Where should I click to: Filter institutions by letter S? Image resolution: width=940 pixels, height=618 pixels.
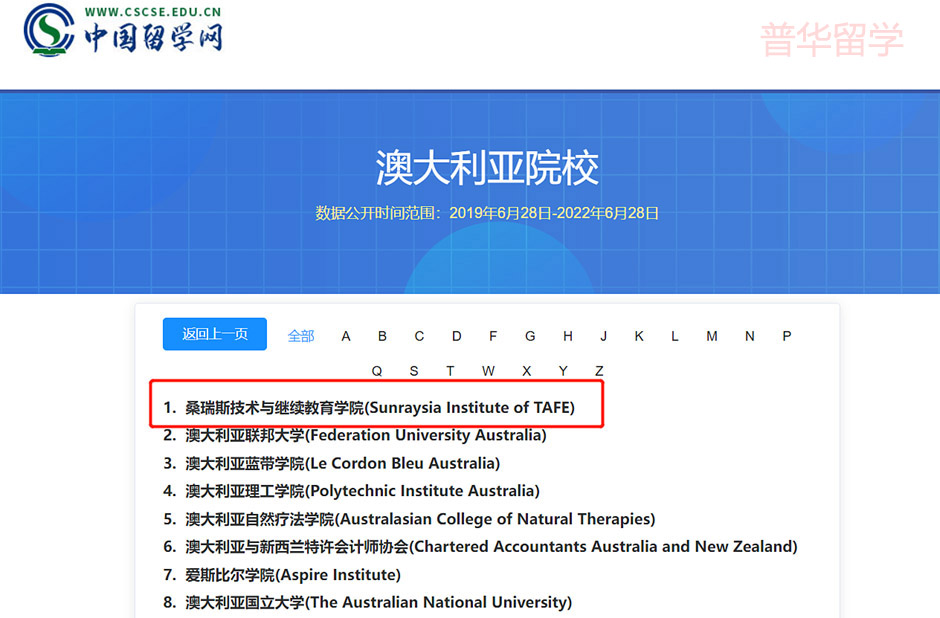[x=414, y=371]
